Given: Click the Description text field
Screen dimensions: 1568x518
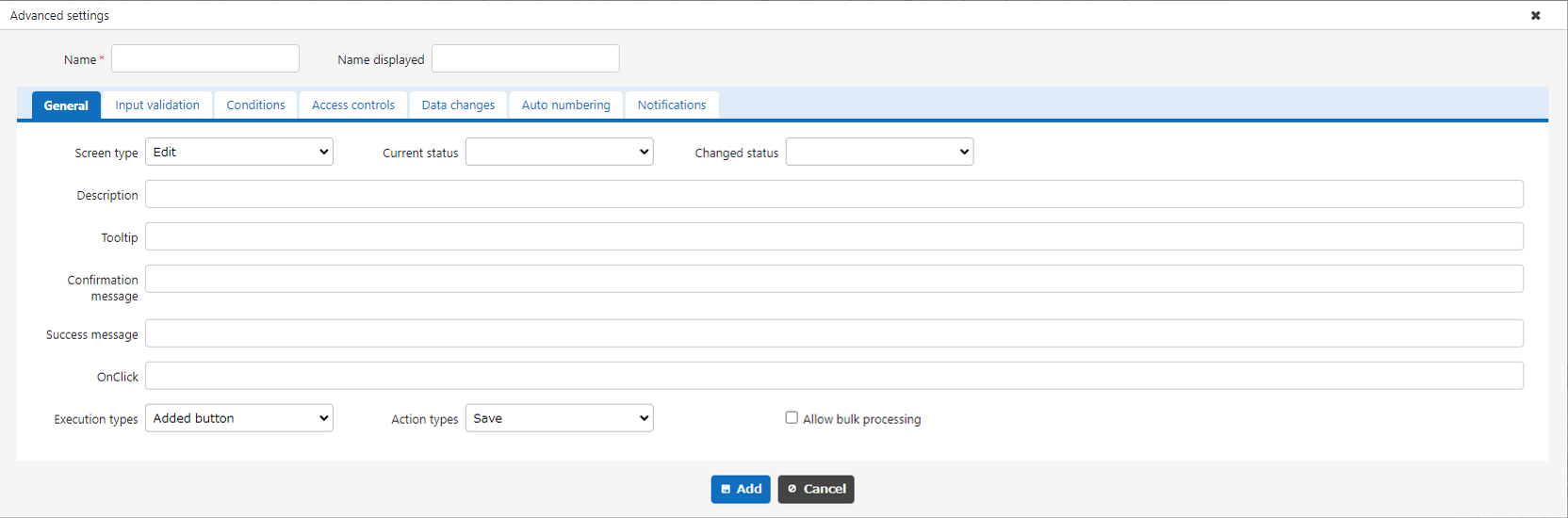Looking at the screenshot, I should tap(834, 194).
